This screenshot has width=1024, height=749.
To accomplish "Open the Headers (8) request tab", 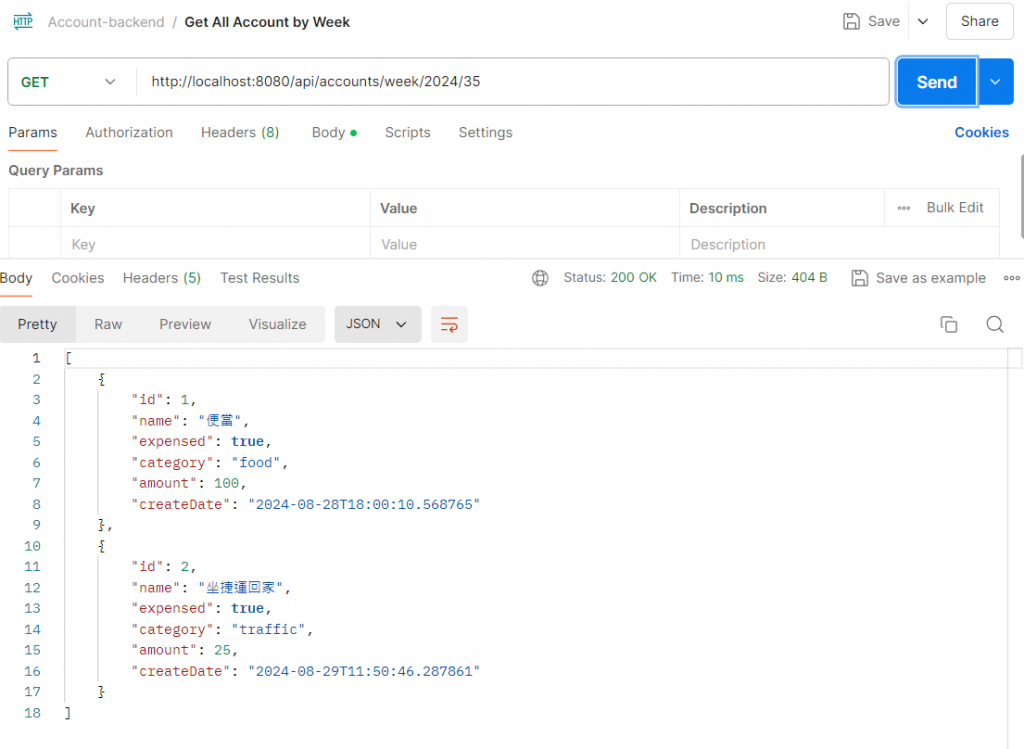I will (240, 132).
